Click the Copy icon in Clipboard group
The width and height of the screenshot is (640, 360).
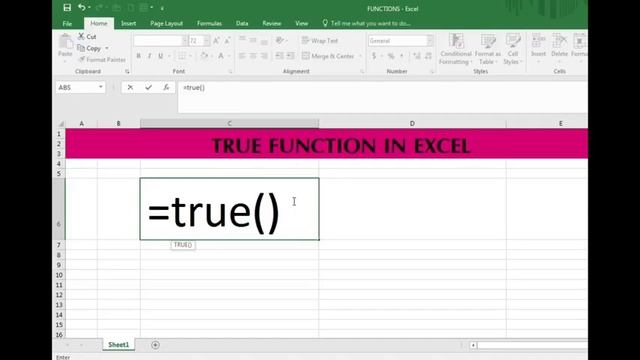tap(81, 48)
